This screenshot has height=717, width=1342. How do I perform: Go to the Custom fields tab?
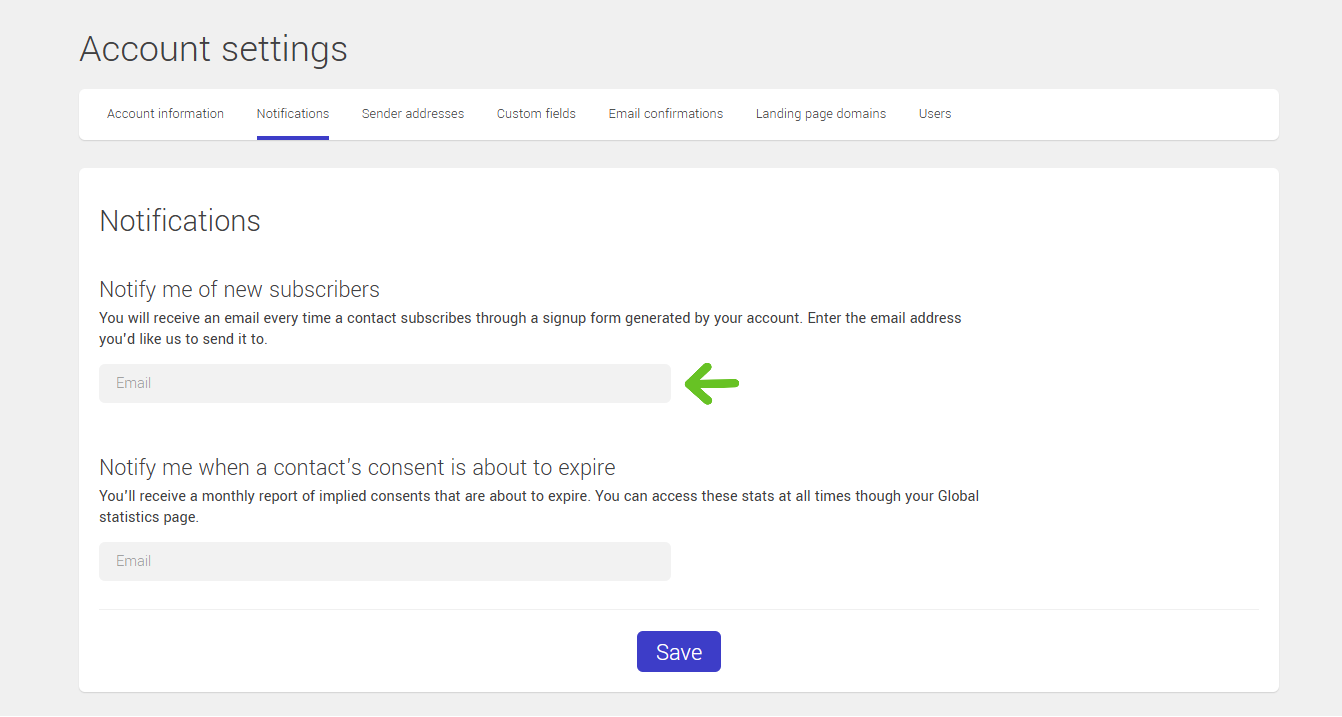[536, 114]
